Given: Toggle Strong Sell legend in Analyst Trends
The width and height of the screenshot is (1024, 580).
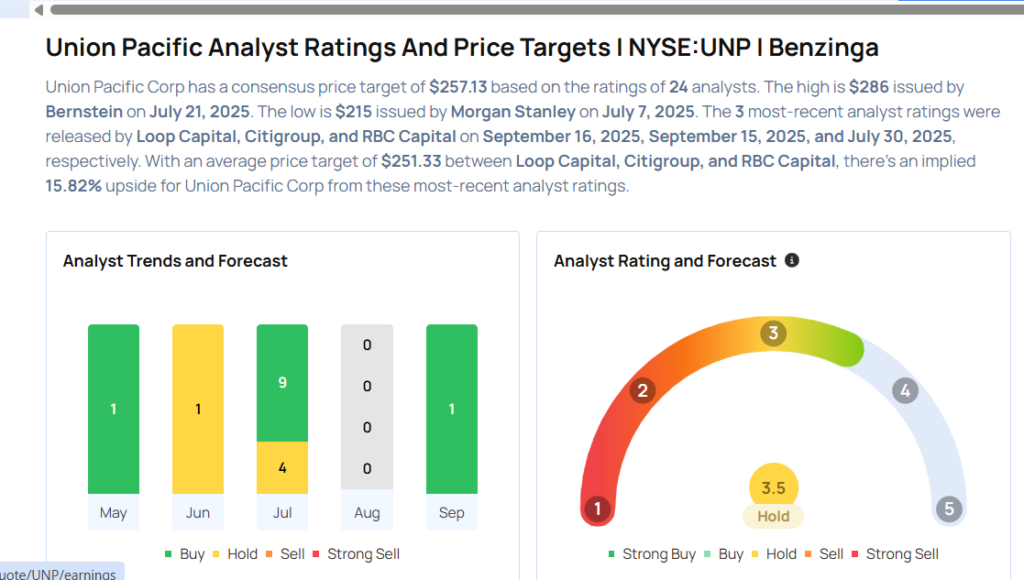Looking at the screenshot, I should [357, 554].
